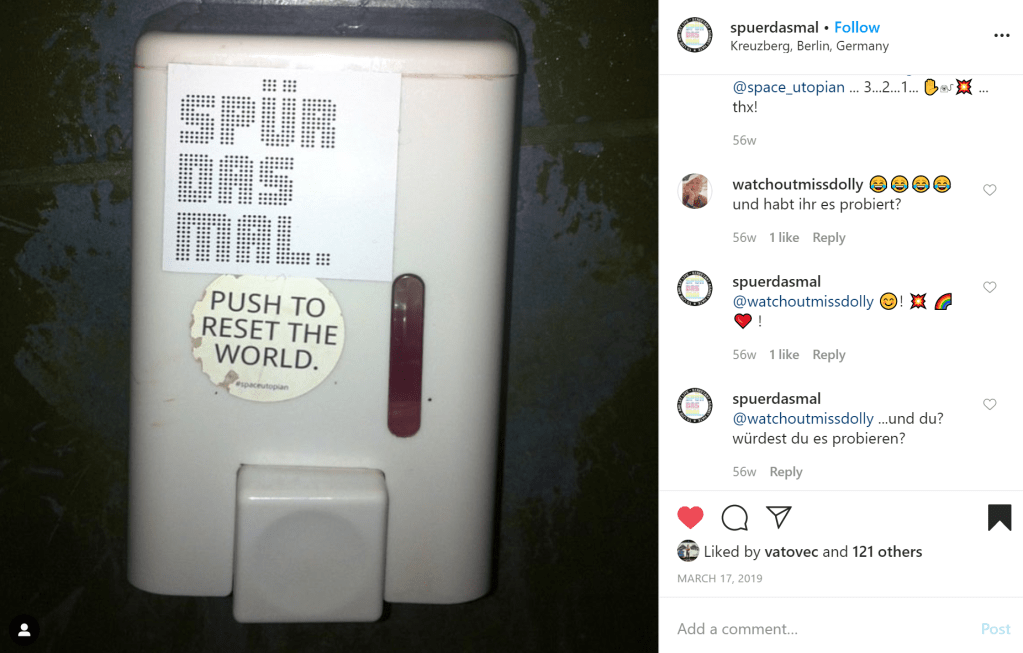Reply to watchoutmissdolly's comment
The height and width of the screenshot is (653, 1023).
(x=829, y=237)
